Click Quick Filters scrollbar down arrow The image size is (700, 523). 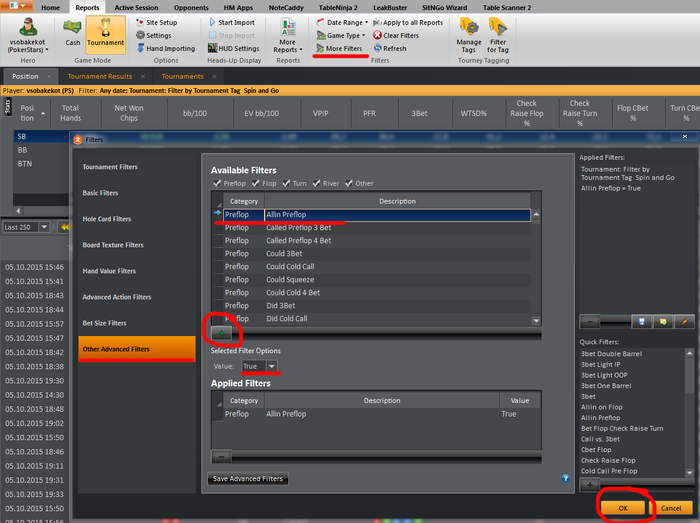click(x=689, y=472)
